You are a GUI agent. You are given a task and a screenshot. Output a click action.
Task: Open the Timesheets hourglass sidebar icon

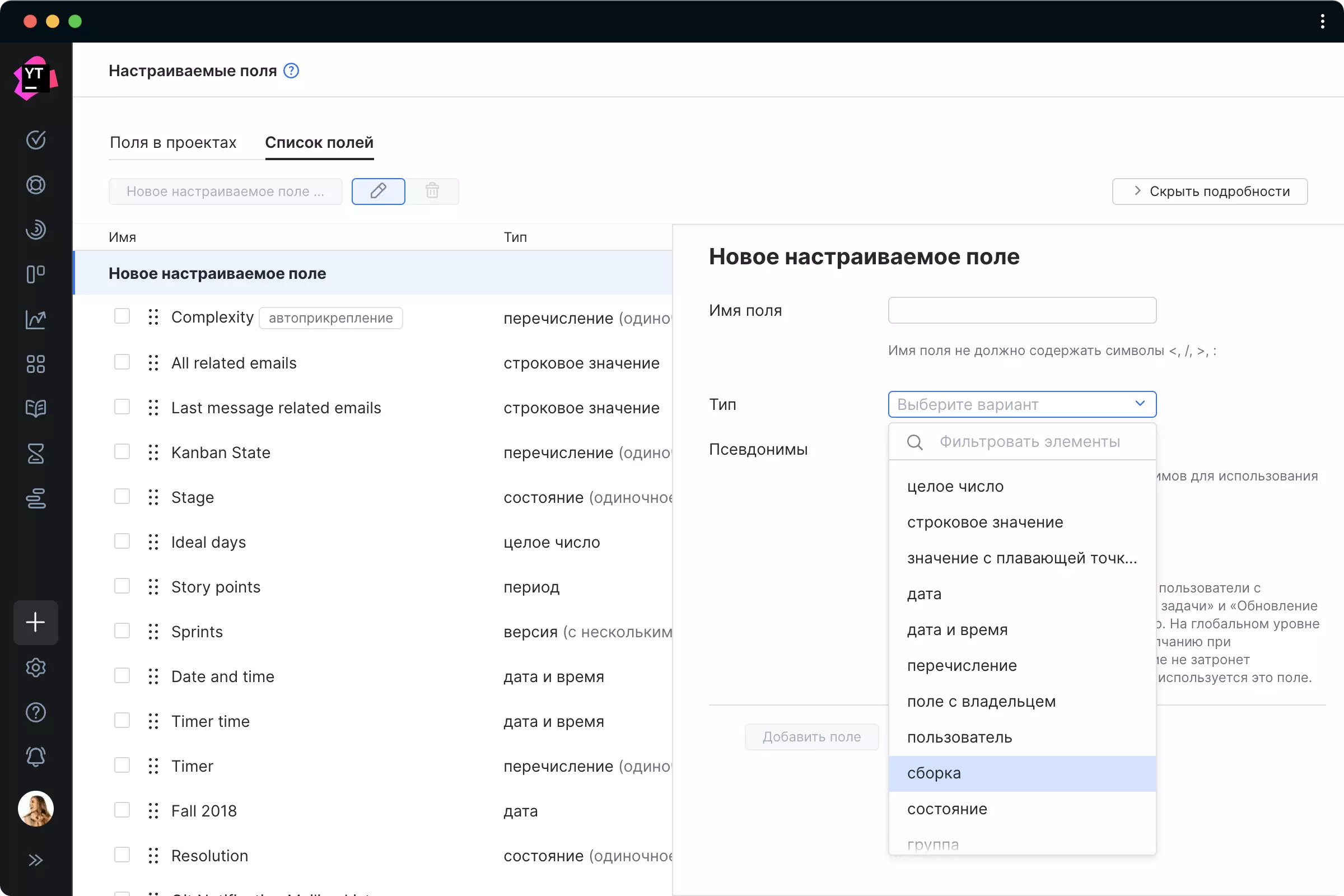(x=35, y=454)
